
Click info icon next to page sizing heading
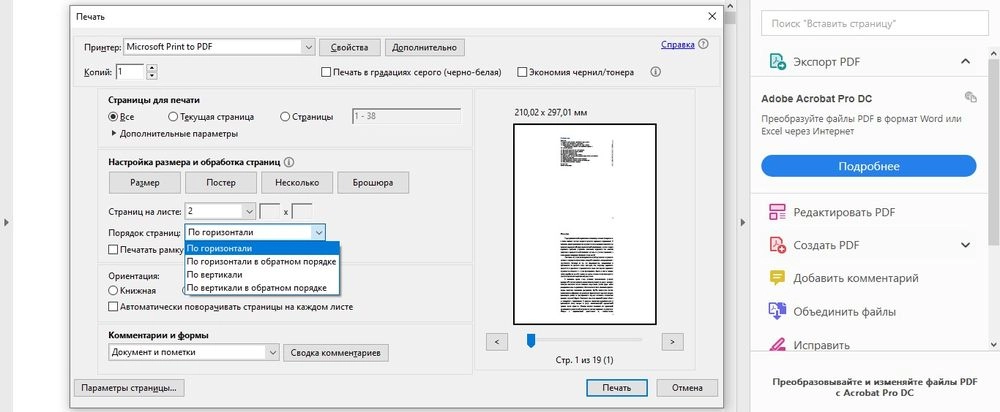[x=288, y=163]
